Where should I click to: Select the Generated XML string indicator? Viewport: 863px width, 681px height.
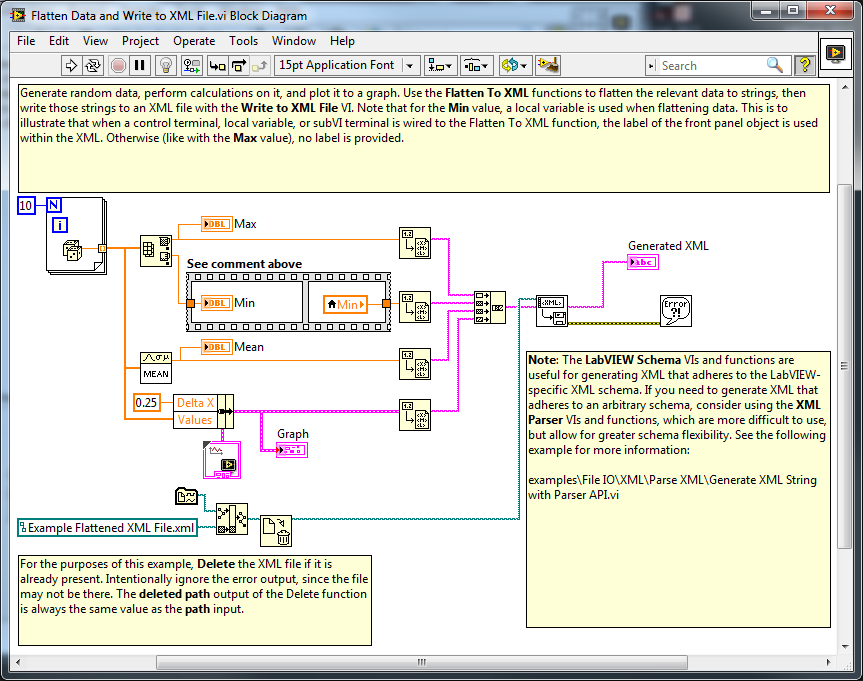click(643, 262)
